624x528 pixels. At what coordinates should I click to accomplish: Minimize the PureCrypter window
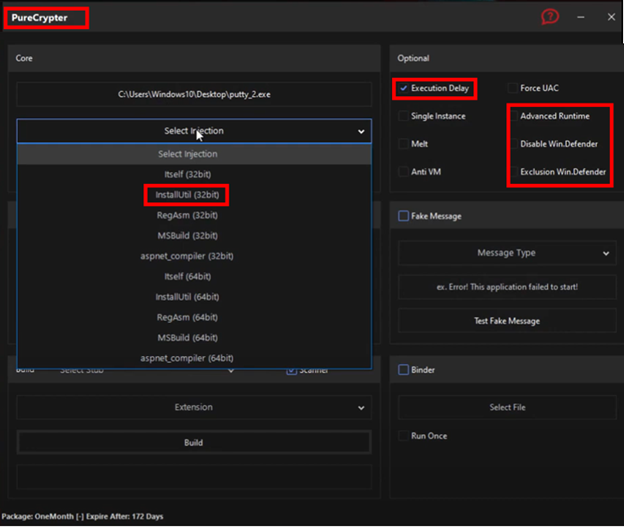(581, 17)
